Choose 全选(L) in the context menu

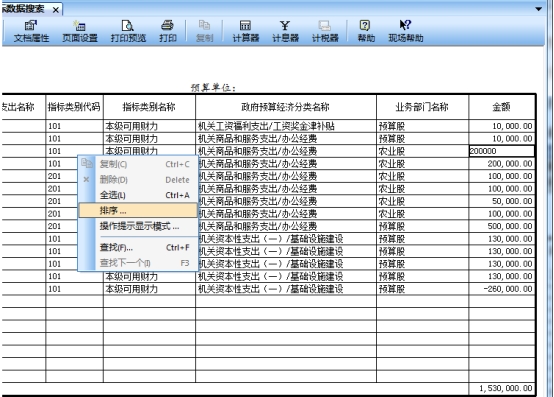tap(138, 195)
